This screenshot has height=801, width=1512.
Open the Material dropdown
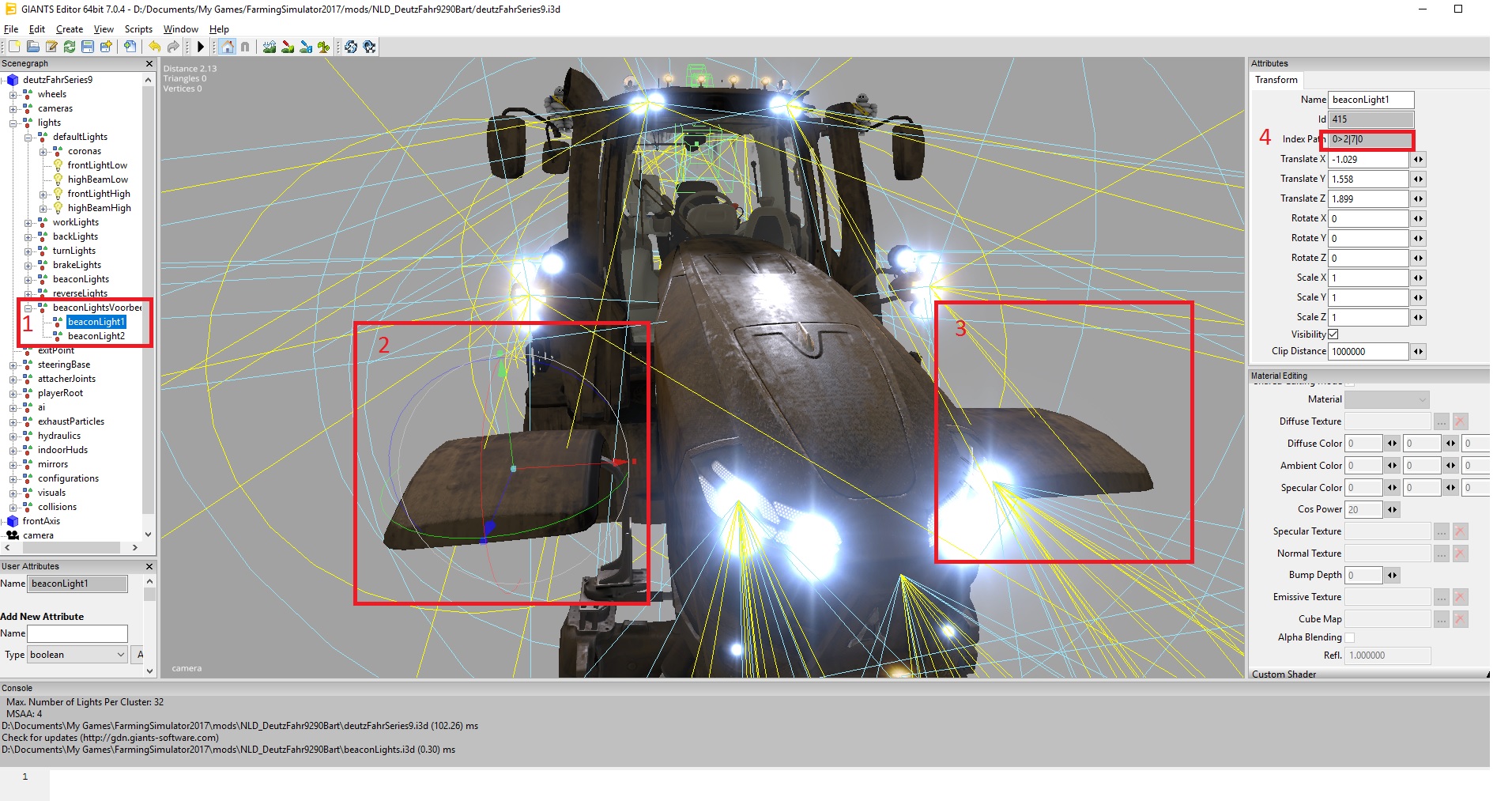coord(1387,399)
